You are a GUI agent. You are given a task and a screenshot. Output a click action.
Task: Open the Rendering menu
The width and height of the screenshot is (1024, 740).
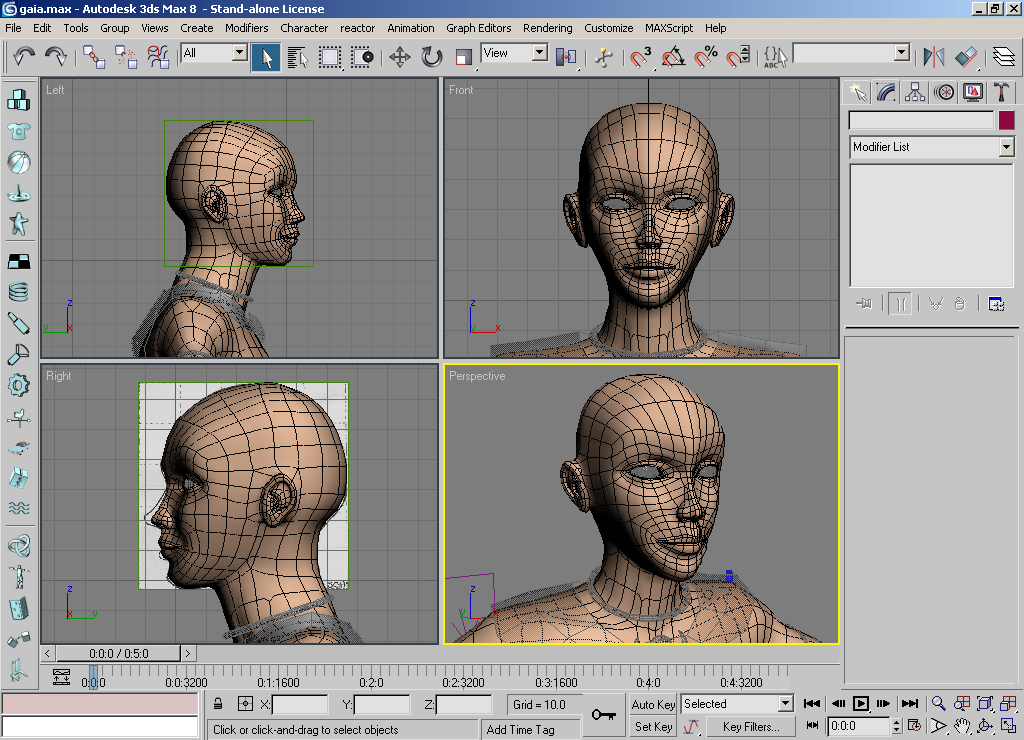coord(547,28)
